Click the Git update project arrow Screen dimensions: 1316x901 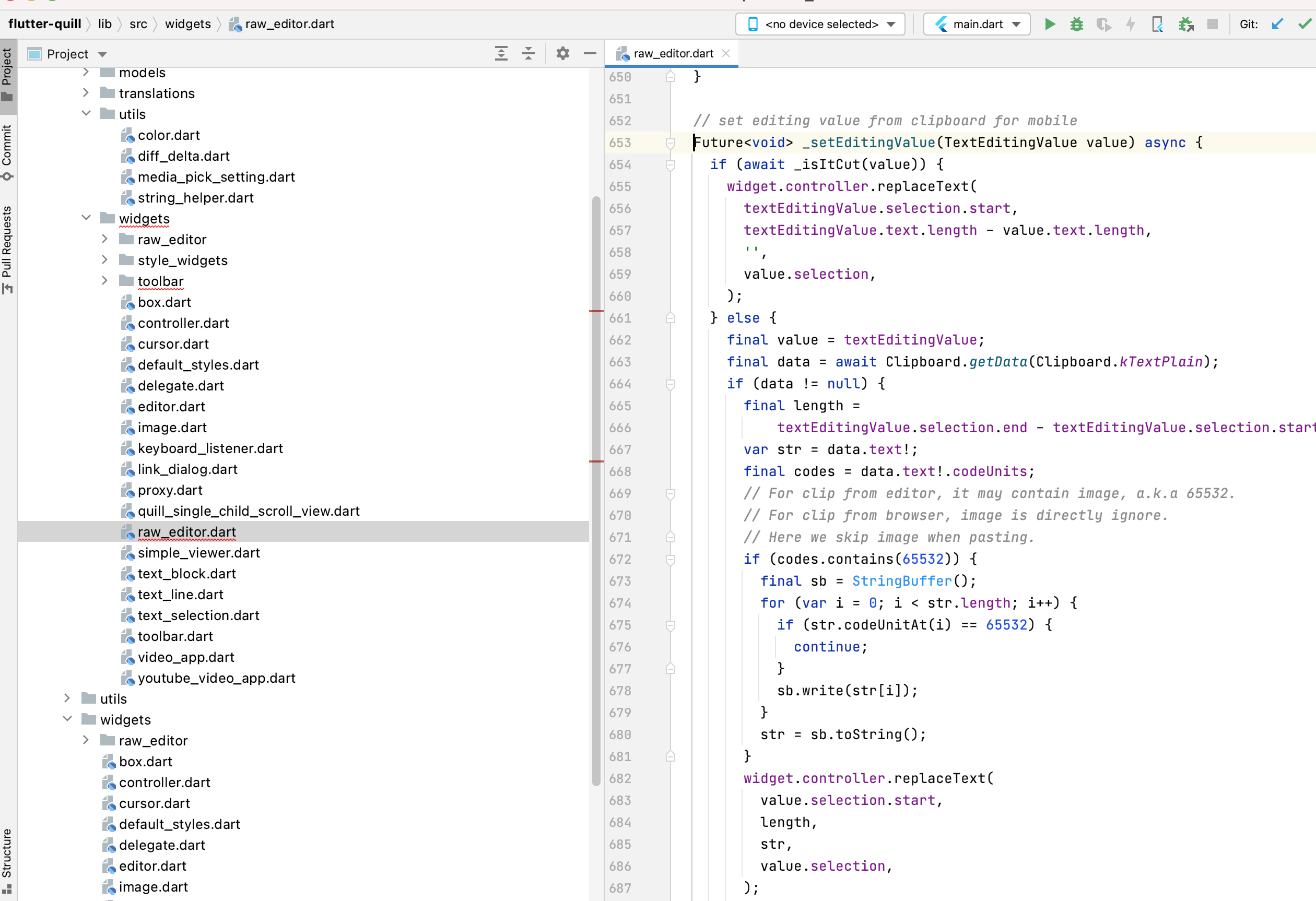pyautogui.click(x=1277, y=25)
